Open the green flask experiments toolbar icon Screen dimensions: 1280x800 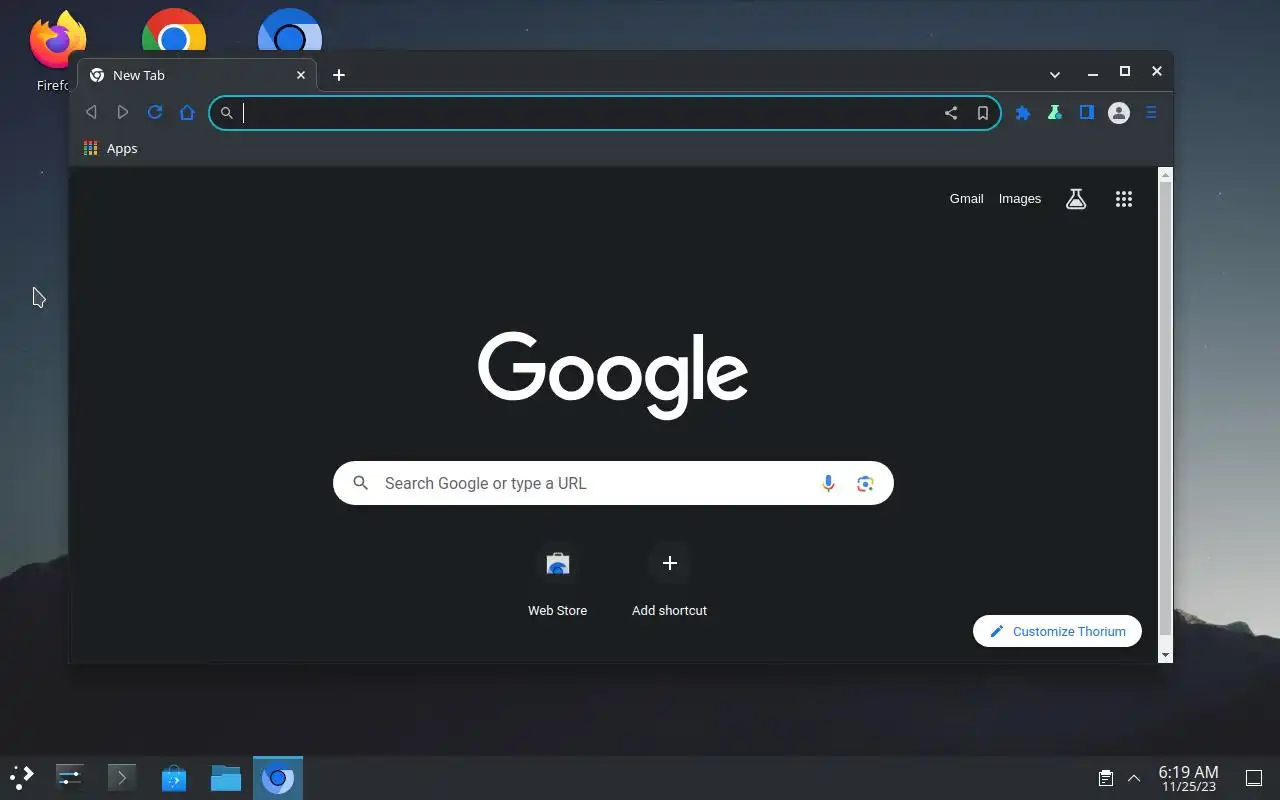coord(1055,113)
